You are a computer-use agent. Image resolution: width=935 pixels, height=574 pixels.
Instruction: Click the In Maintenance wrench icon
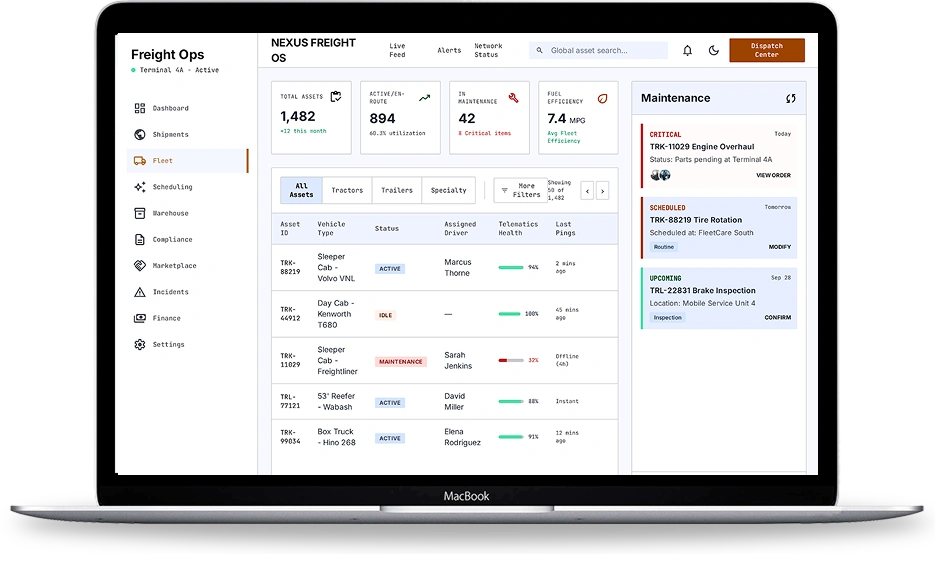pos(513,98)
